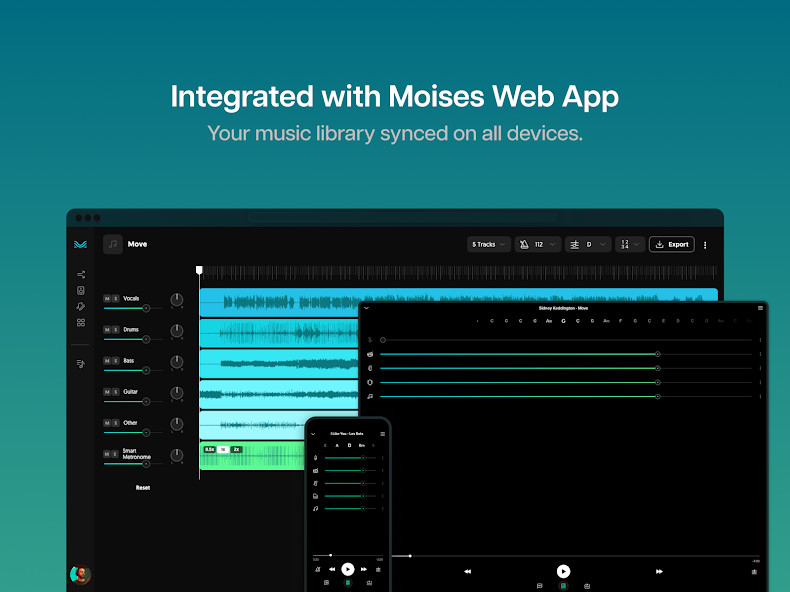Select 2x metronome speed
The width and height of the screenshot is (790, 592).
[236, 449]
